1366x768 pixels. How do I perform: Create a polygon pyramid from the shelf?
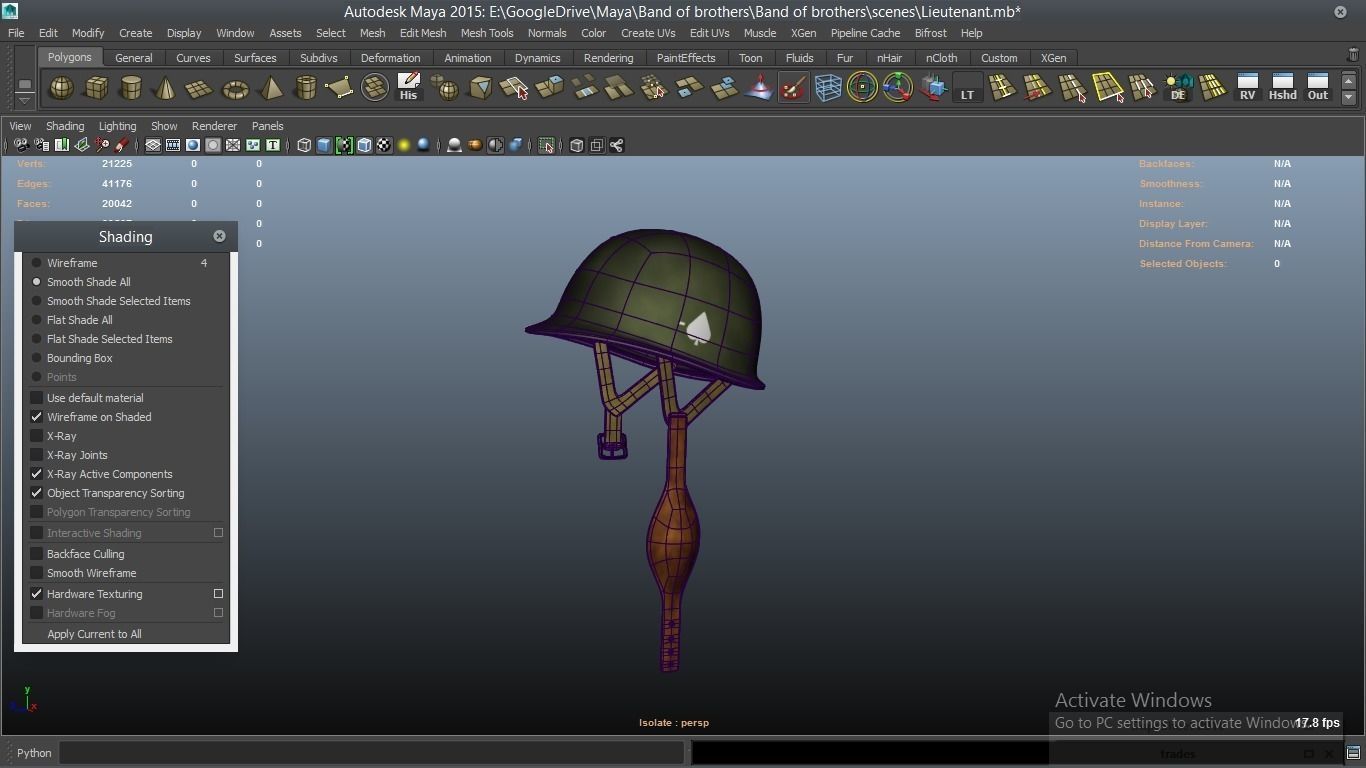270,89
